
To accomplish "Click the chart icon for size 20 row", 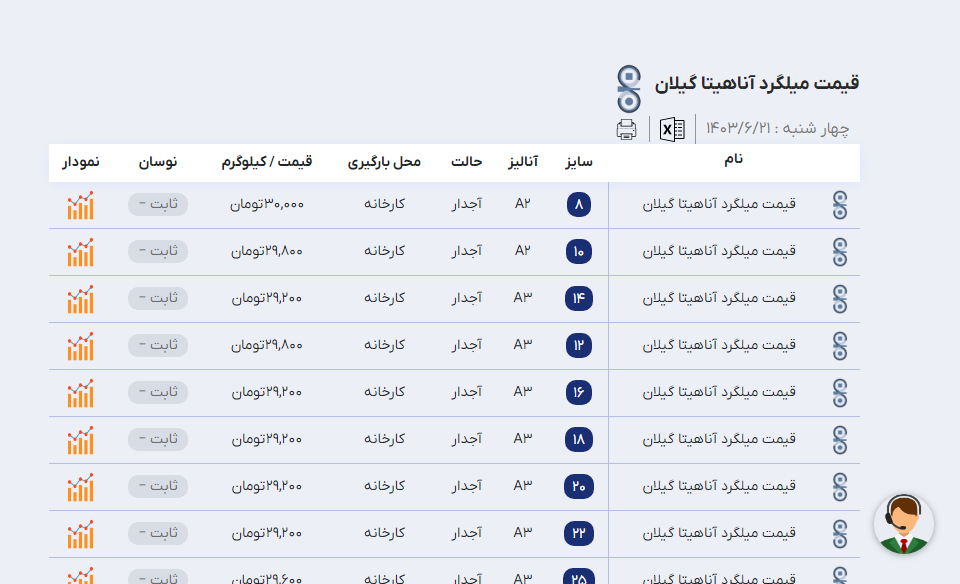I will 80,487.
